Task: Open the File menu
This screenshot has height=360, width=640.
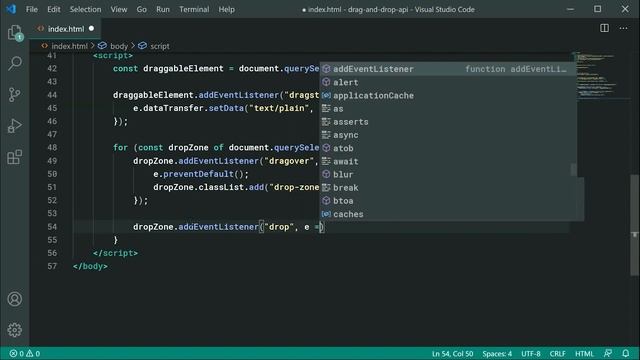Action: (x=31, y=9)
